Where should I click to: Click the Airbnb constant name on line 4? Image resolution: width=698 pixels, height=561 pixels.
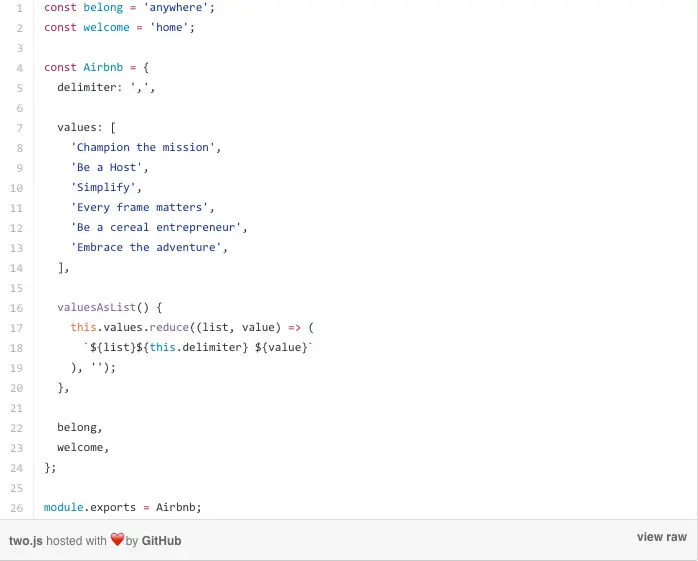point(103,67)
